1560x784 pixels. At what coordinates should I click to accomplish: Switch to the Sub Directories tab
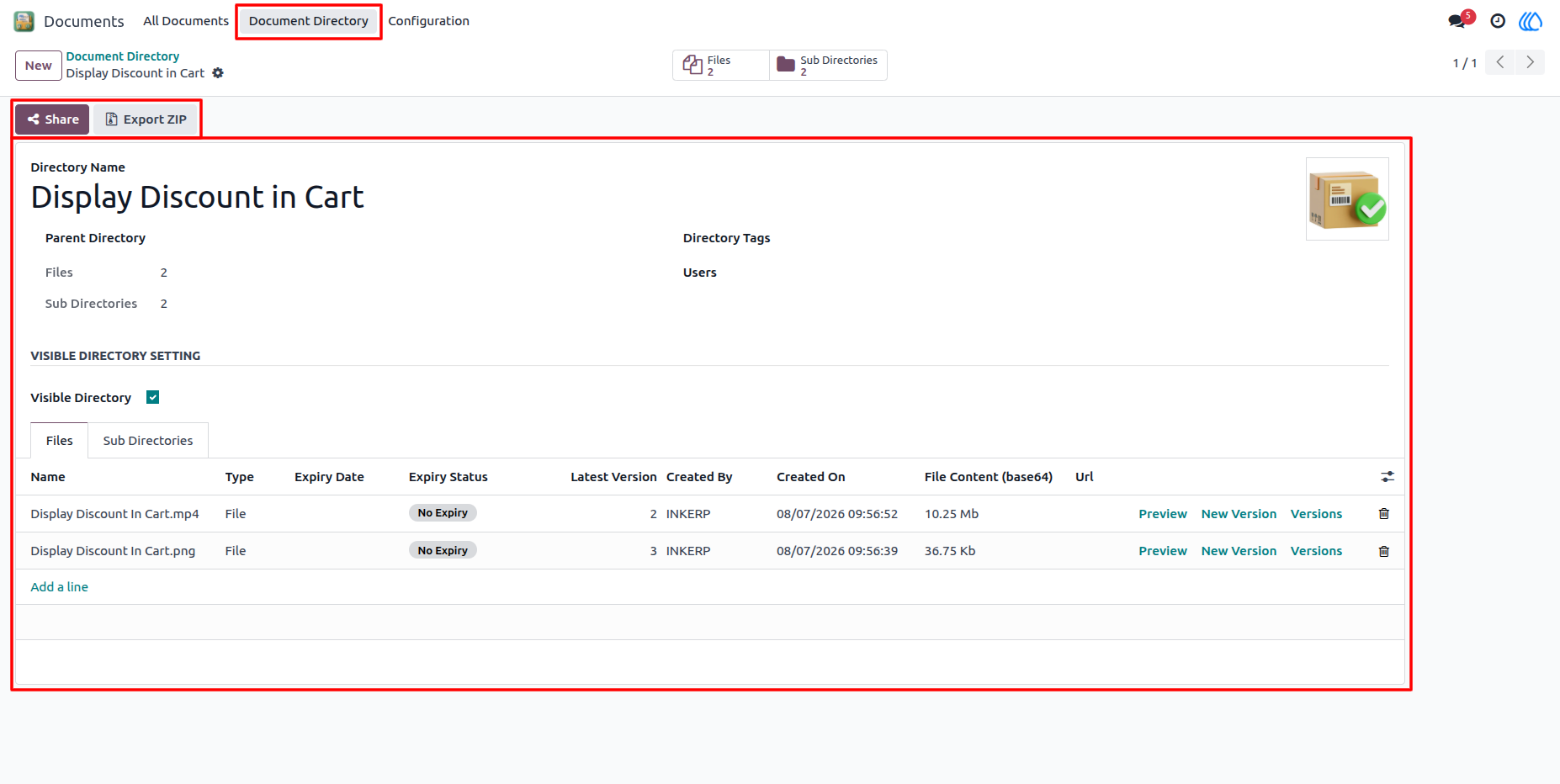[148, 441]
